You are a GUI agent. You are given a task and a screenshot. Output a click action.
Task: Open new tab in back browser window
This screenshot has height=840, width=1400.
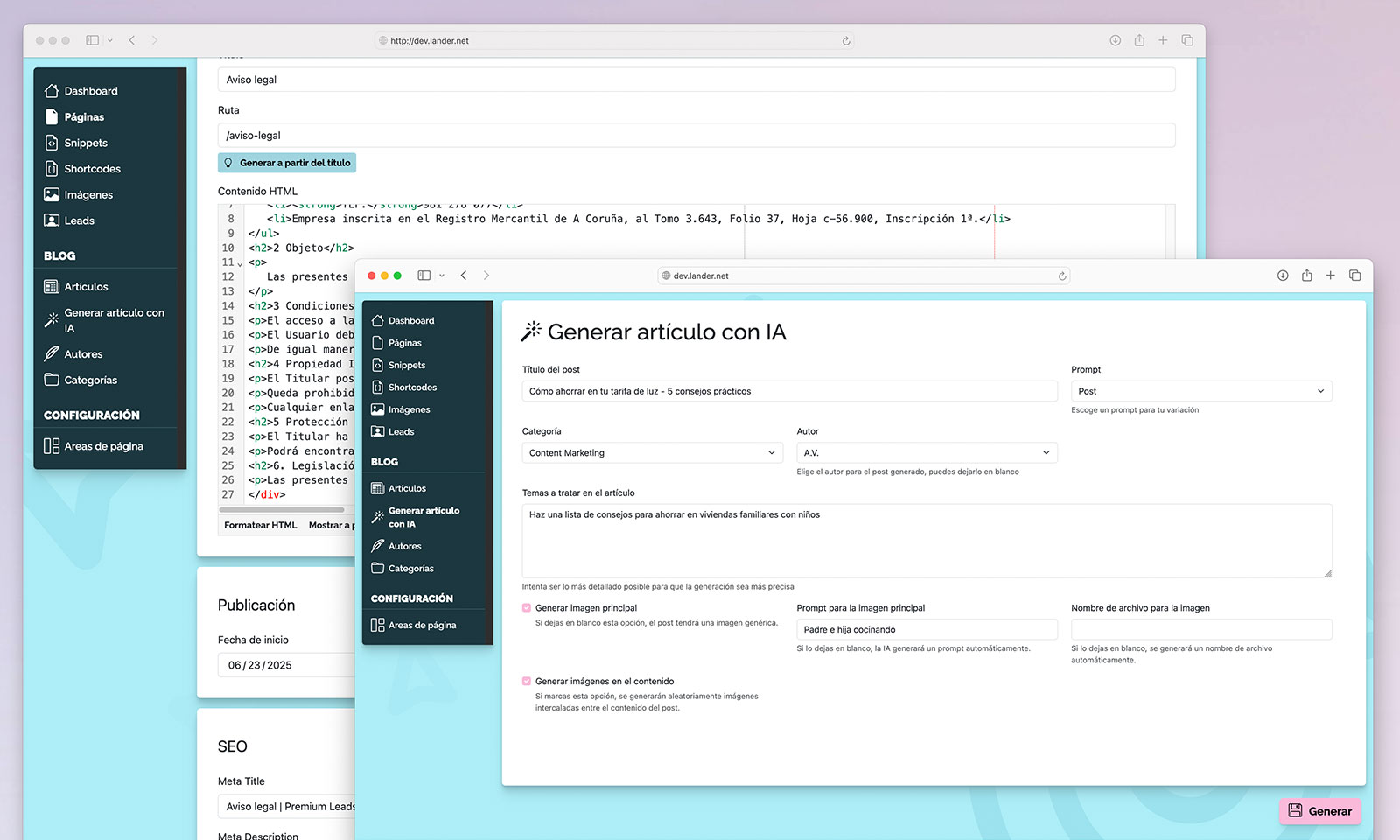click(x=1163, y=40)
